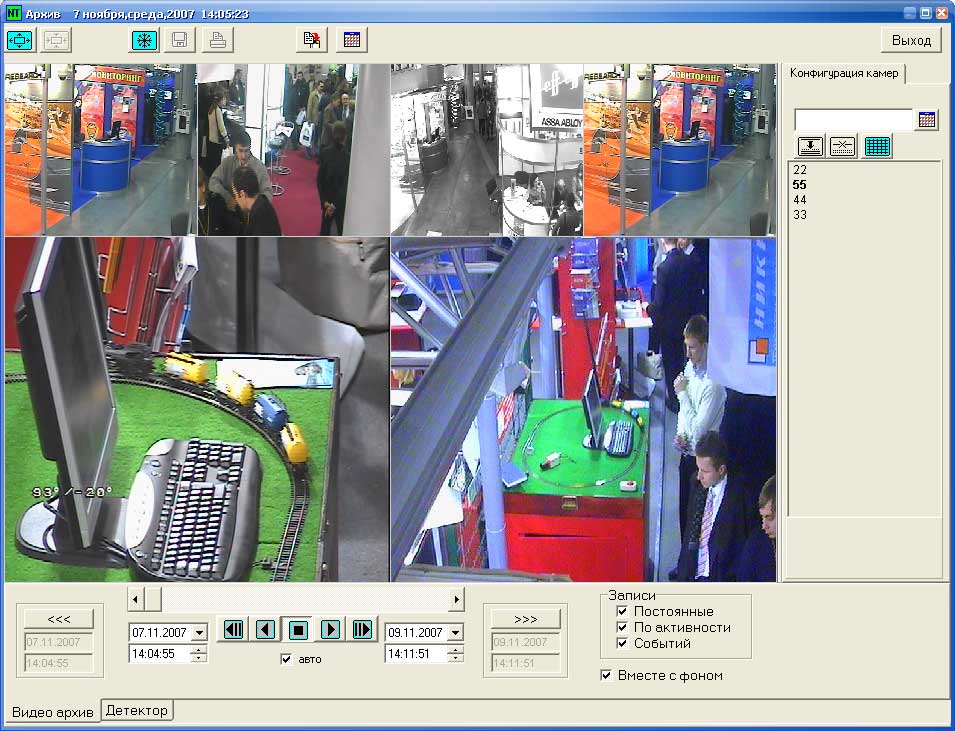Click the document export icon in toolbar
This screenshot has width=955, height=731.
point(313,40)
